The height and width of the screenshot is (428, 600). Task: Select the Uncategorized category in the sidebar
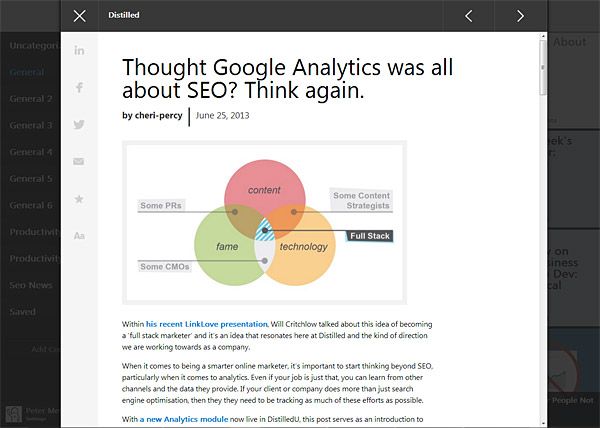(x=32, y=46)
